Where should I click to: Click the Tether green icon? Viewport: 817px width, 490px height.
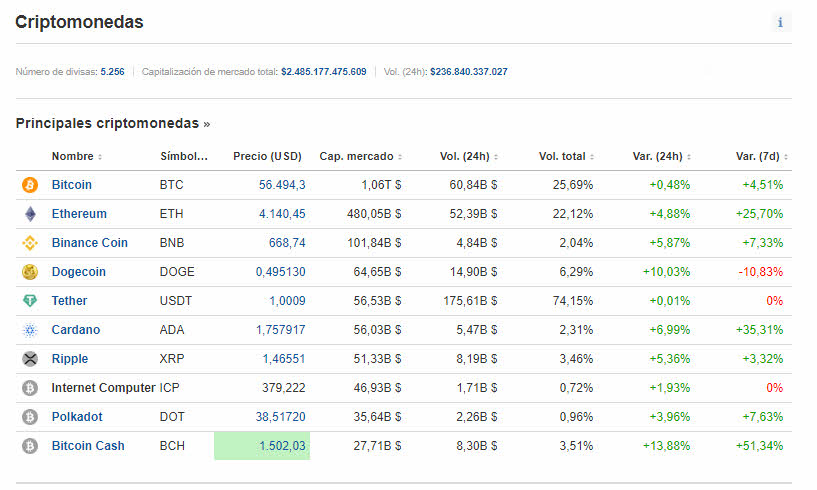(29, 301)
